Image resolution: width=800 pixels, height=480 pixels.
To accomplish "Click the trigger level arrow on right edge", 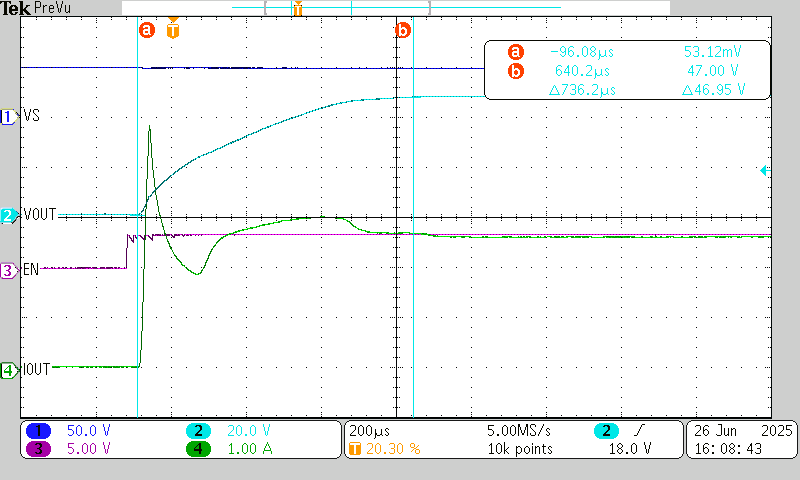I will point(765,171).
